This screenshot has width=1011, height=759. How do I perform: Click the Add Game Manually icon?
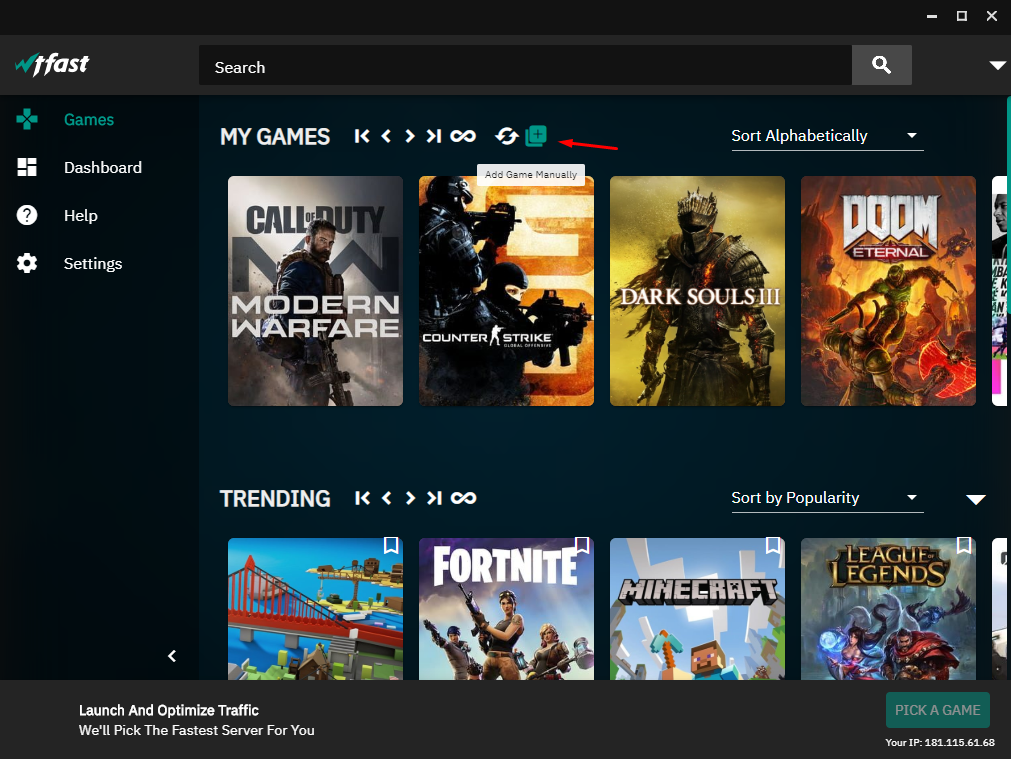point(537,135)
